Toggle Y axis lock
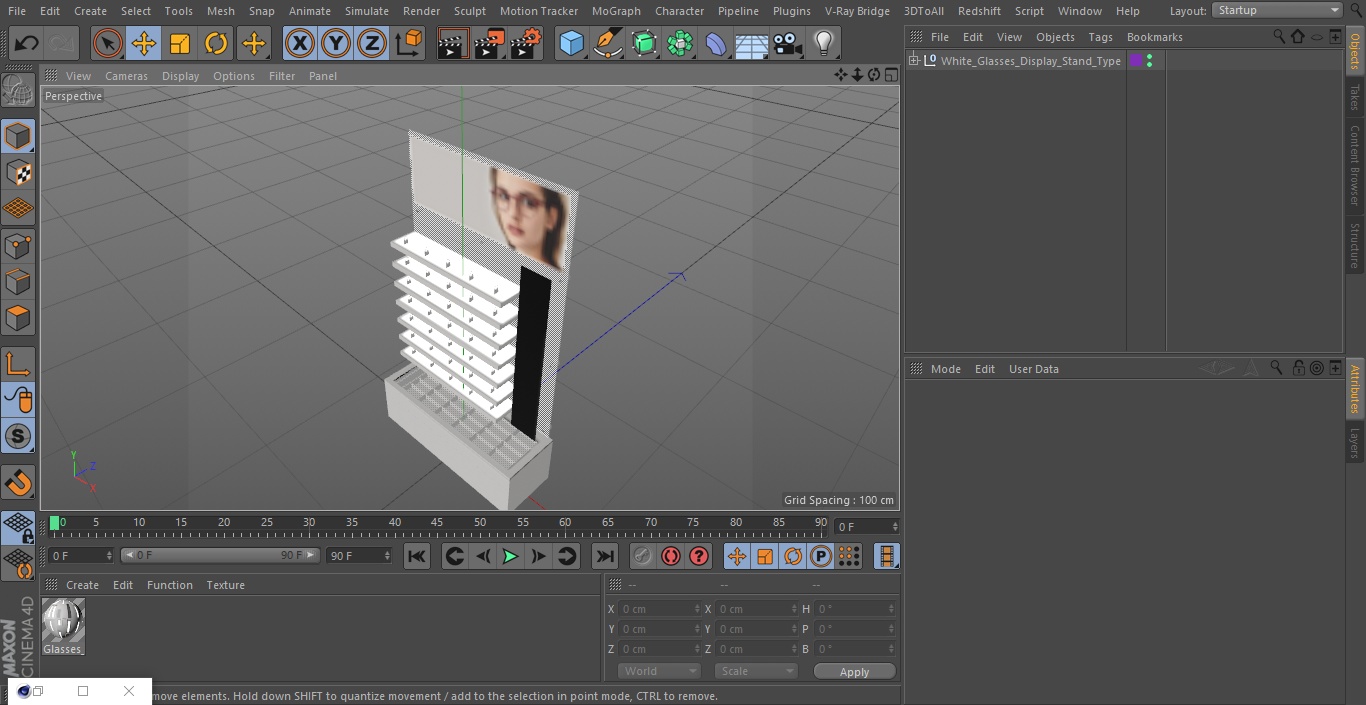Image resolution: width=1366 pixels, height=705 pixels. coord(335,44)
